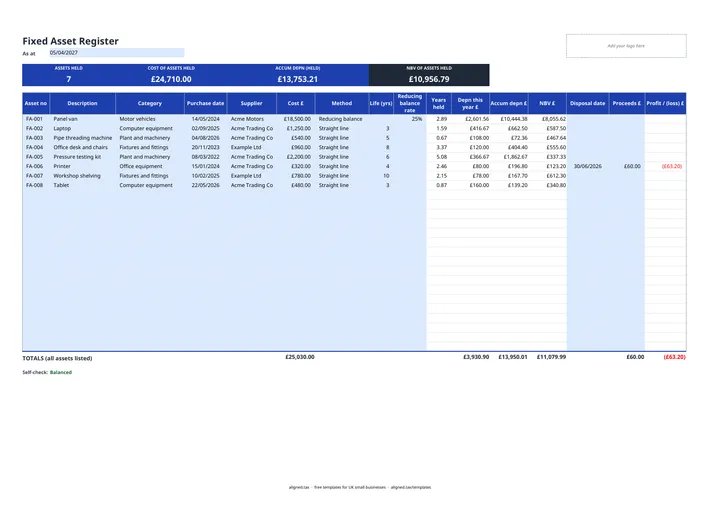Viewport: 720px width, 509px height.
Task: Click the Disposal date column header
Action: [588, 103]
